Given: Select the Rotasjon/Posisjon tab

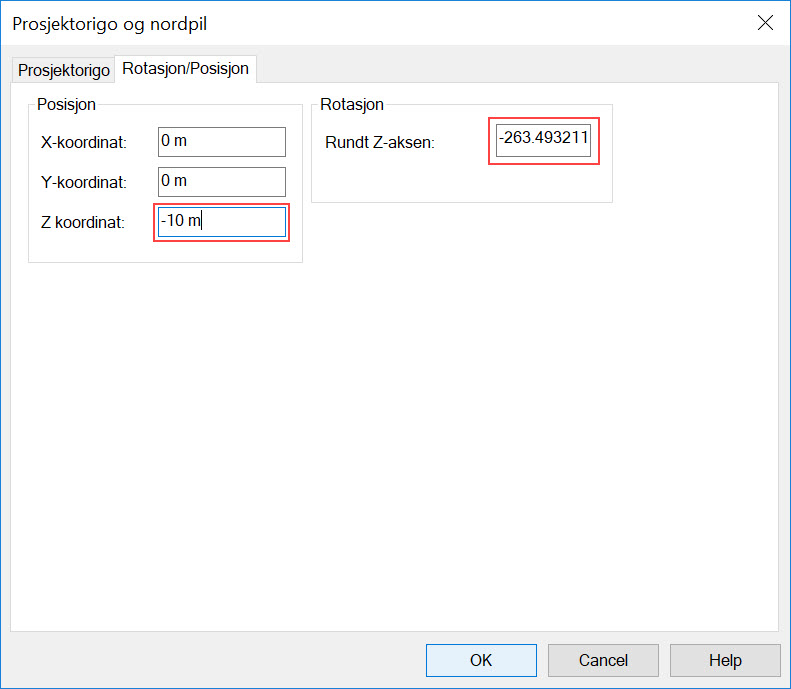Looking at the screenshot, I should 185,70.
